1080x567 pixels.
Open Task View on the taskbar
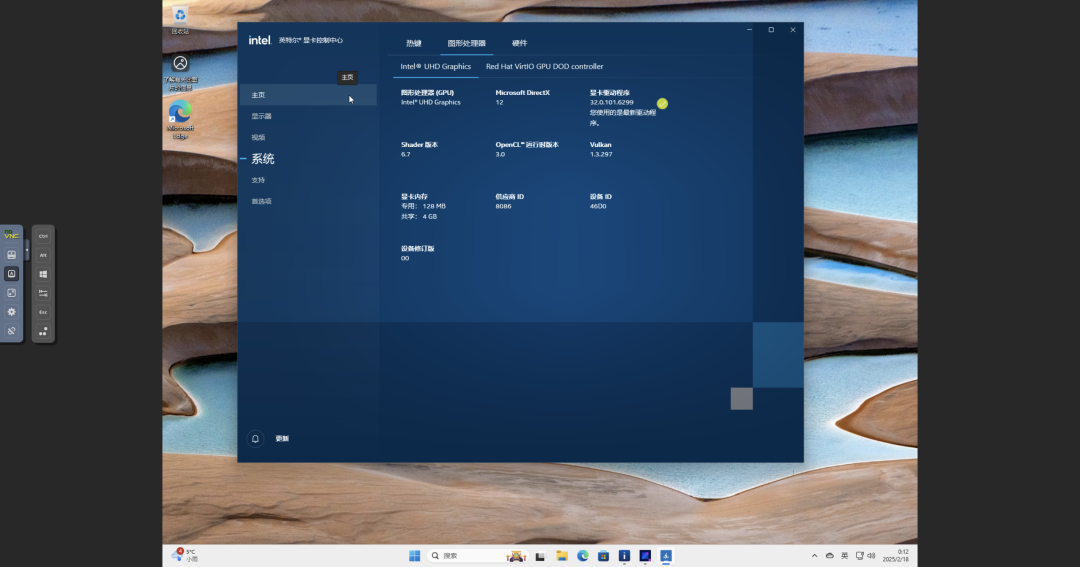(x=540, y=556)
